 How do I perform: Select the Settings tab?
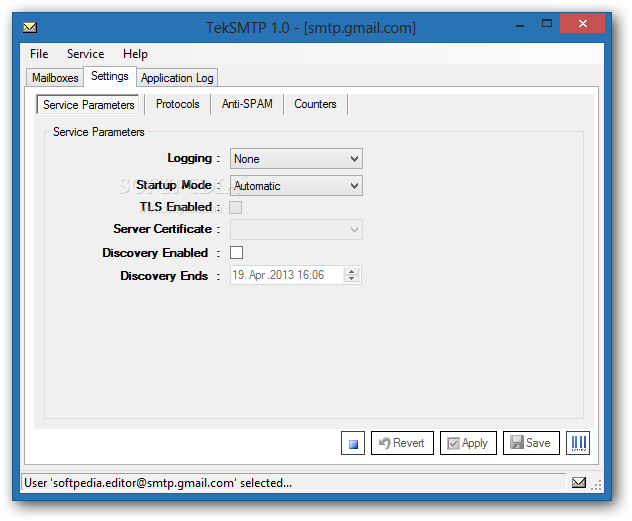(x=110, y=76)
